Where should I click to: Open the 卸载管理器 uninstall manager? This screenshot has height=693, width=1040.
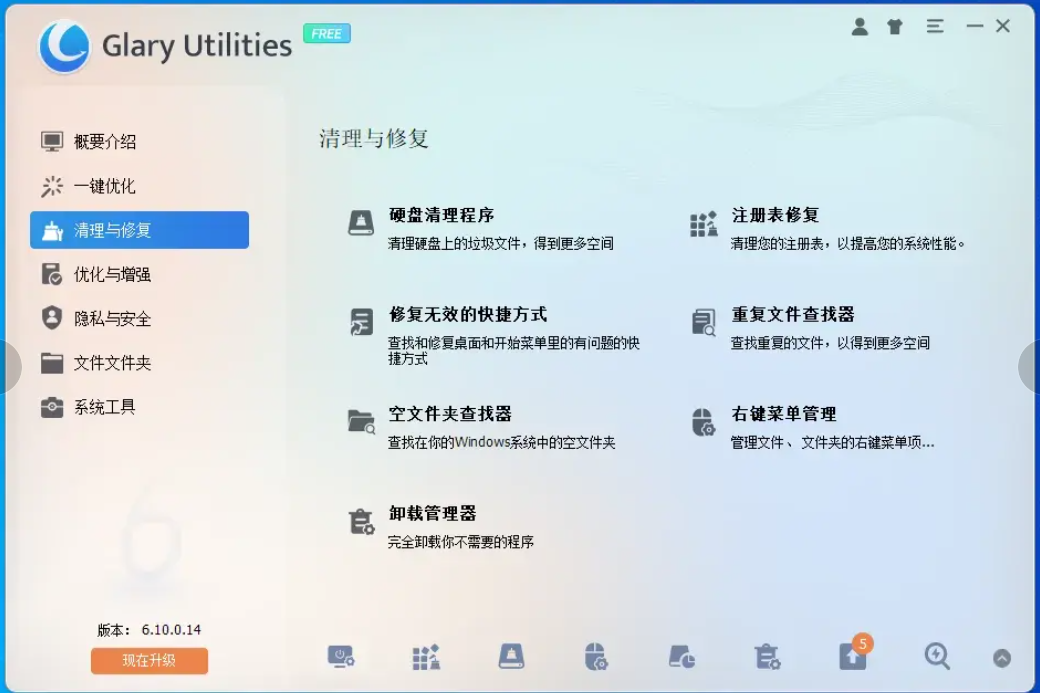click(x=432, y=513)
